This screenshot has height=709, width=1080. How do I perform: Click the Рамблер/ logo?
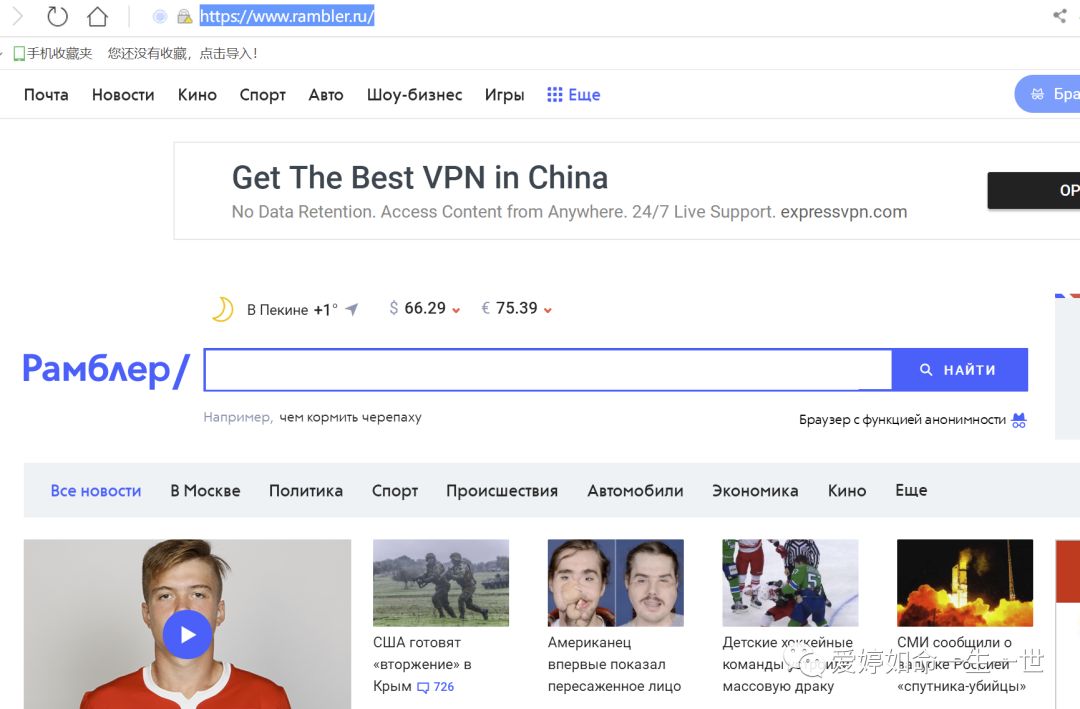106,369
